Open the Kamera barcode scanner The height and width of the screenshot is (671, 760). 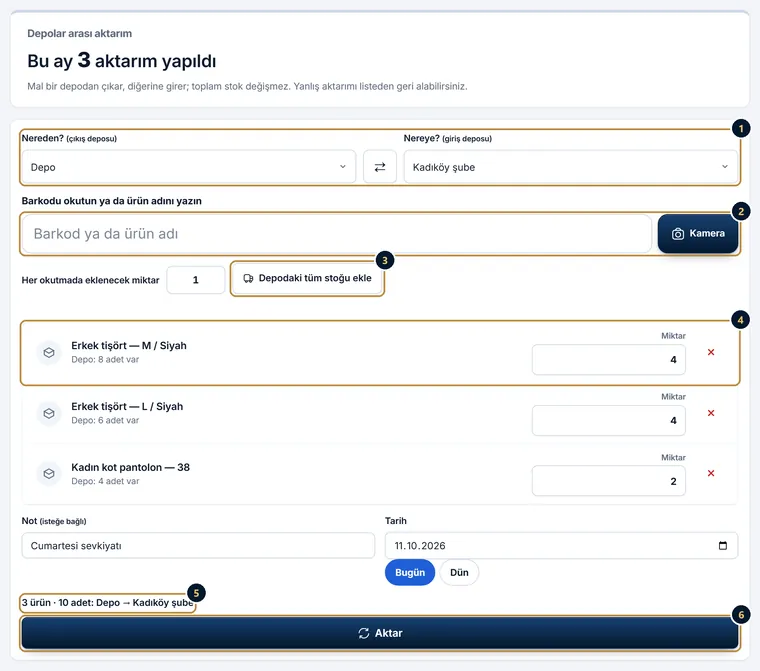tap(698, 234)
